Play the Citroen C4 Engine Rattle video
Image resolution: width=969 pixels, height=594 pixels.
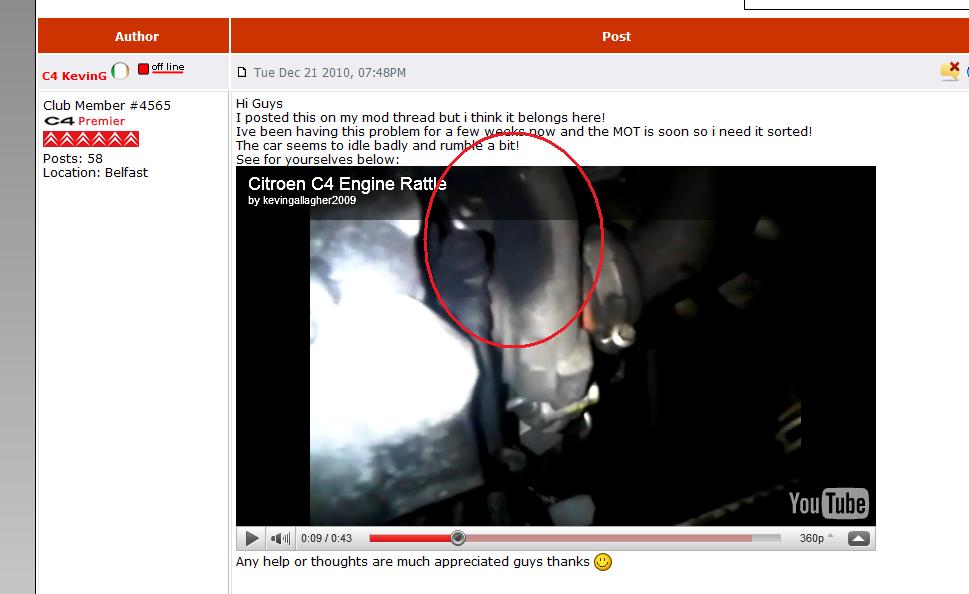click(x=252, y=538)
